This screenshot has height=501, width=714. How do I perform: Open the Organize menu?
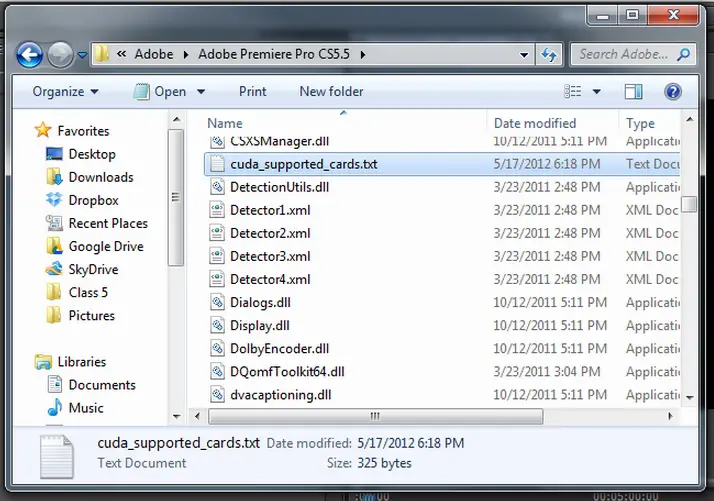65,92
